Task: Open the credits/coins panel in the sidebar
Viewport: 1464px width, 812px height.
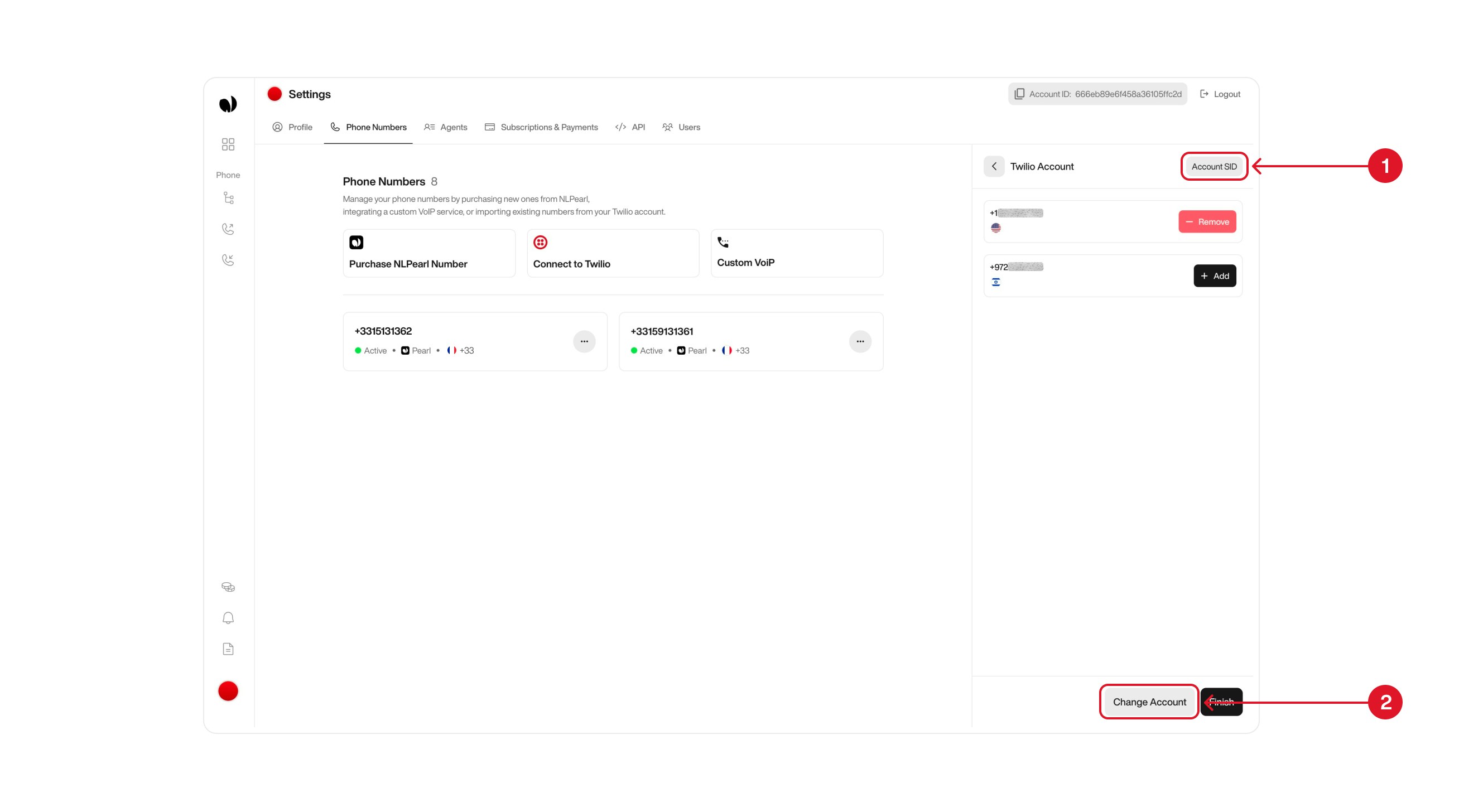Action: pos(228,586)
